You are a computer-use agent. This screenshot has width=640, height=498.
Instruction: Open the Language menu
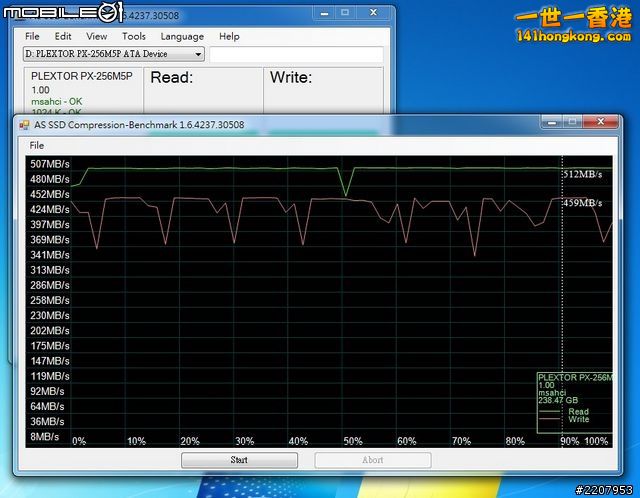[x=182, y=36]
